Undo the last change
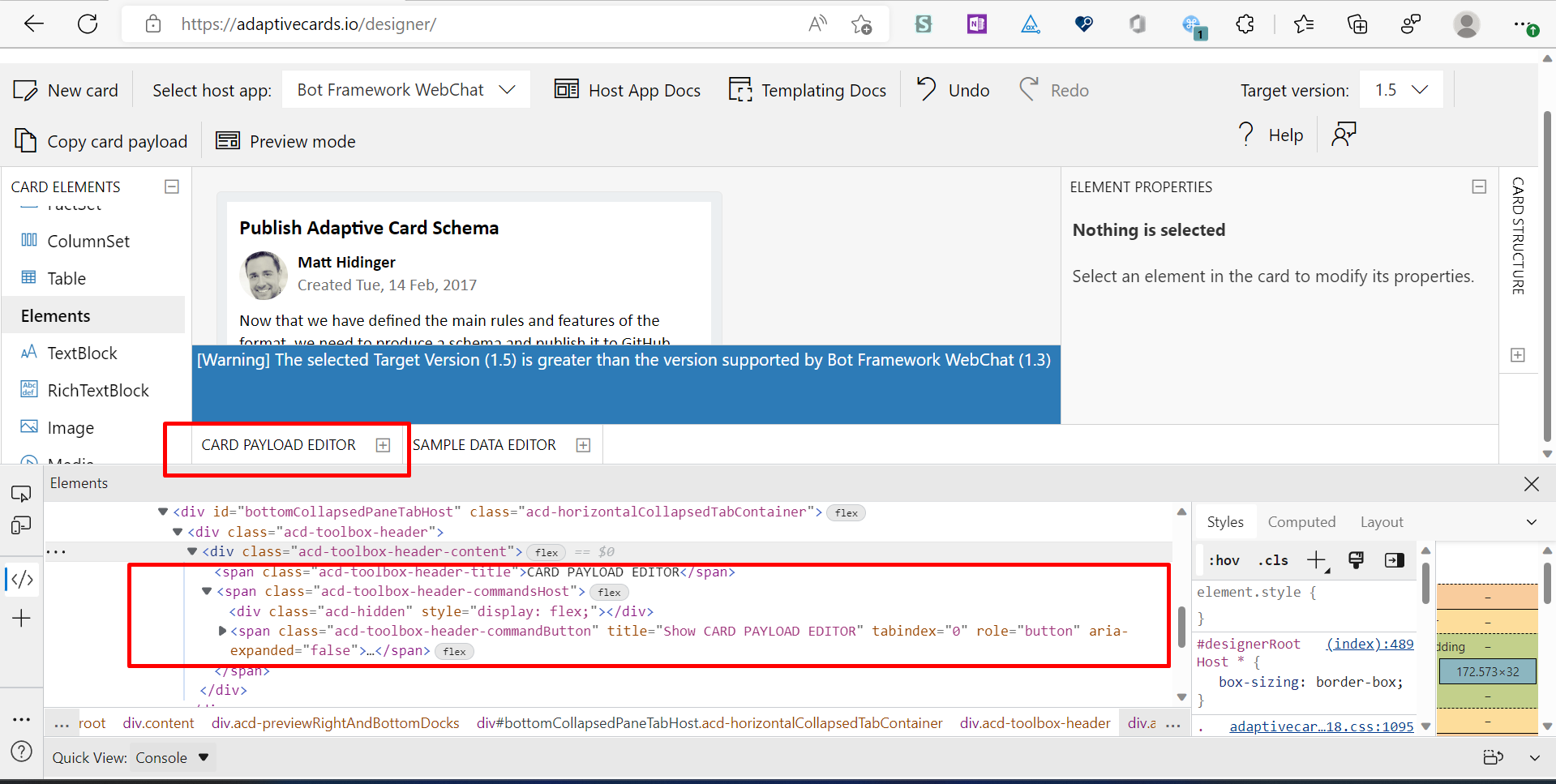The height and width of the screenshot is (784, 1556). point(953,90)
